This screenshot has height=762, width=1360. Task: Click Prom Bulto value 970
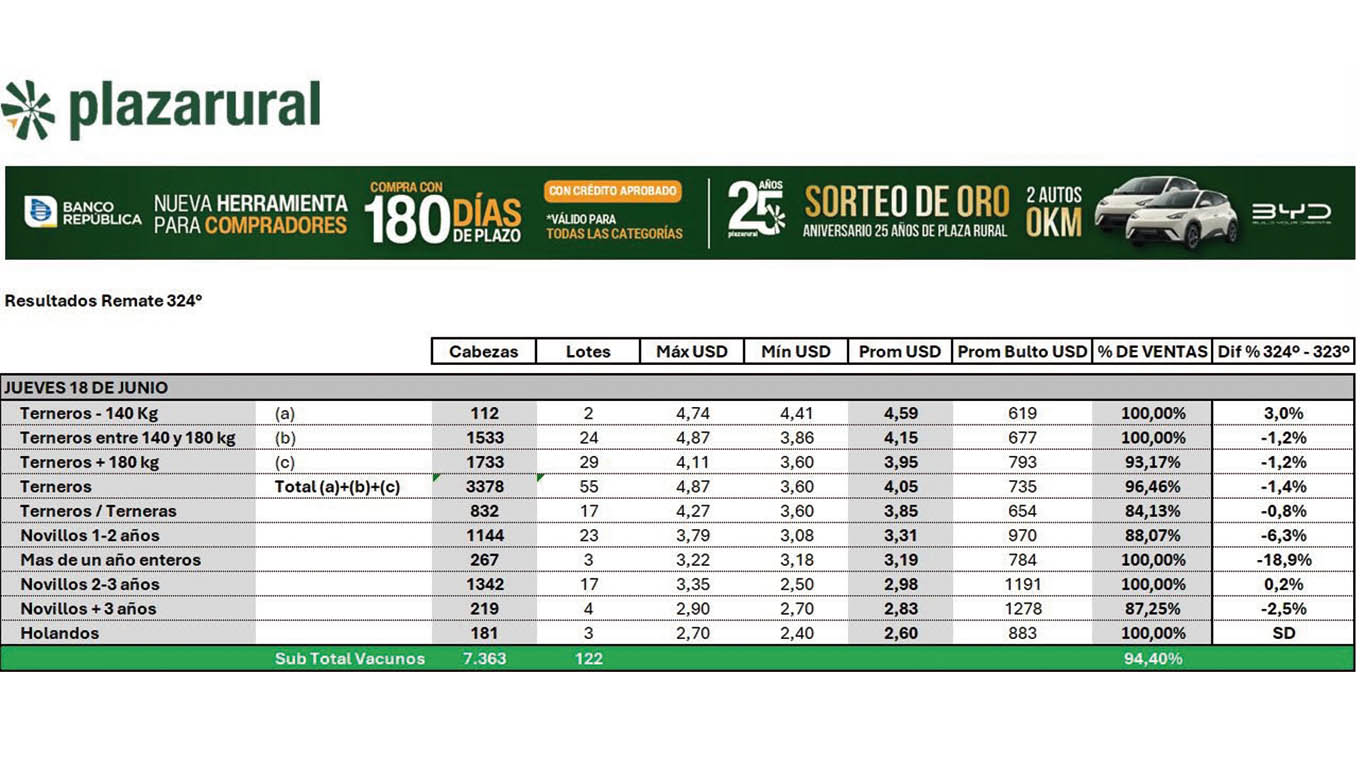click(1022, 535)
